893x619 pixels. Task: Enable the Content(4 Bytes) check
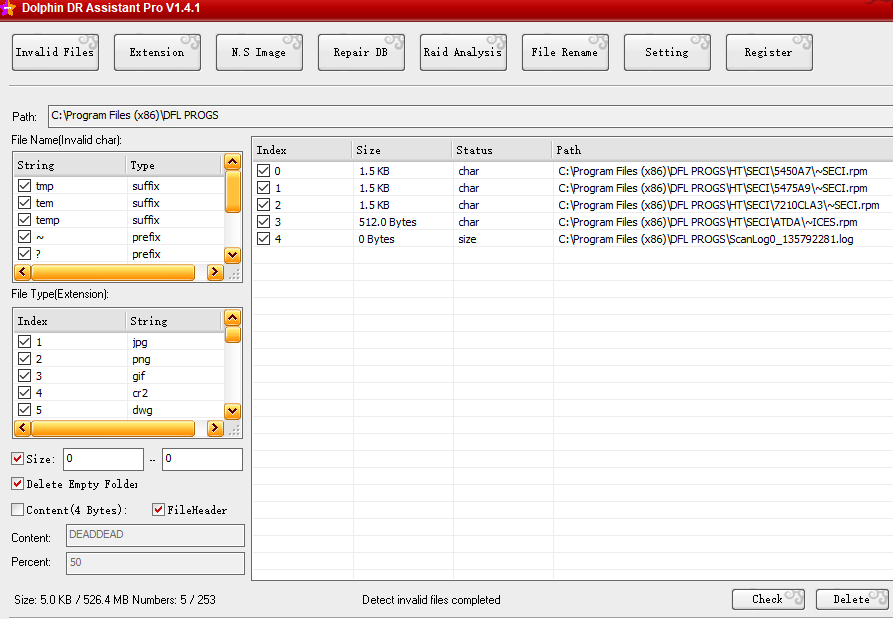coord(16,509)
